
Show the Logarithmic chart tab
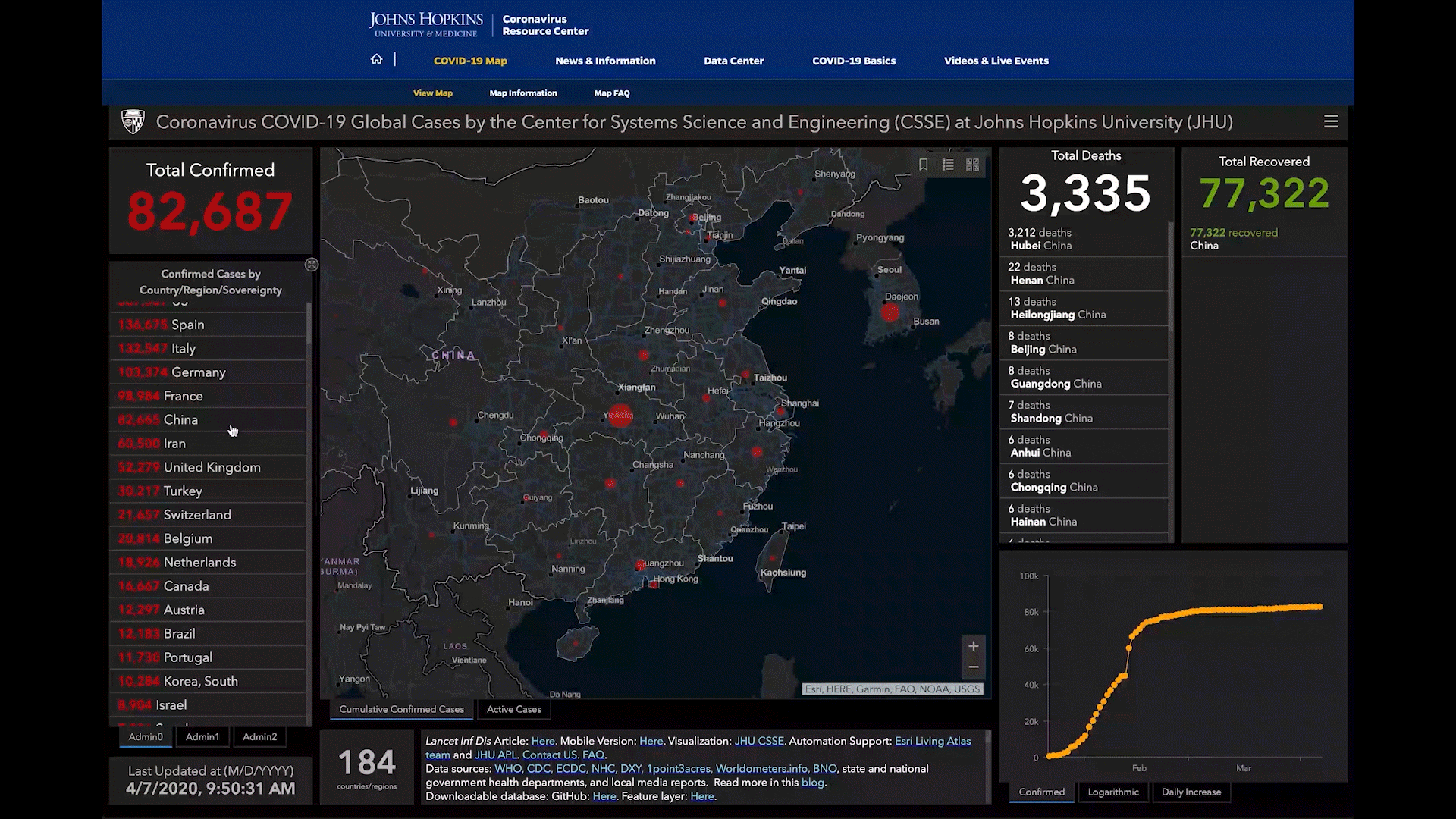[1113, 792]
